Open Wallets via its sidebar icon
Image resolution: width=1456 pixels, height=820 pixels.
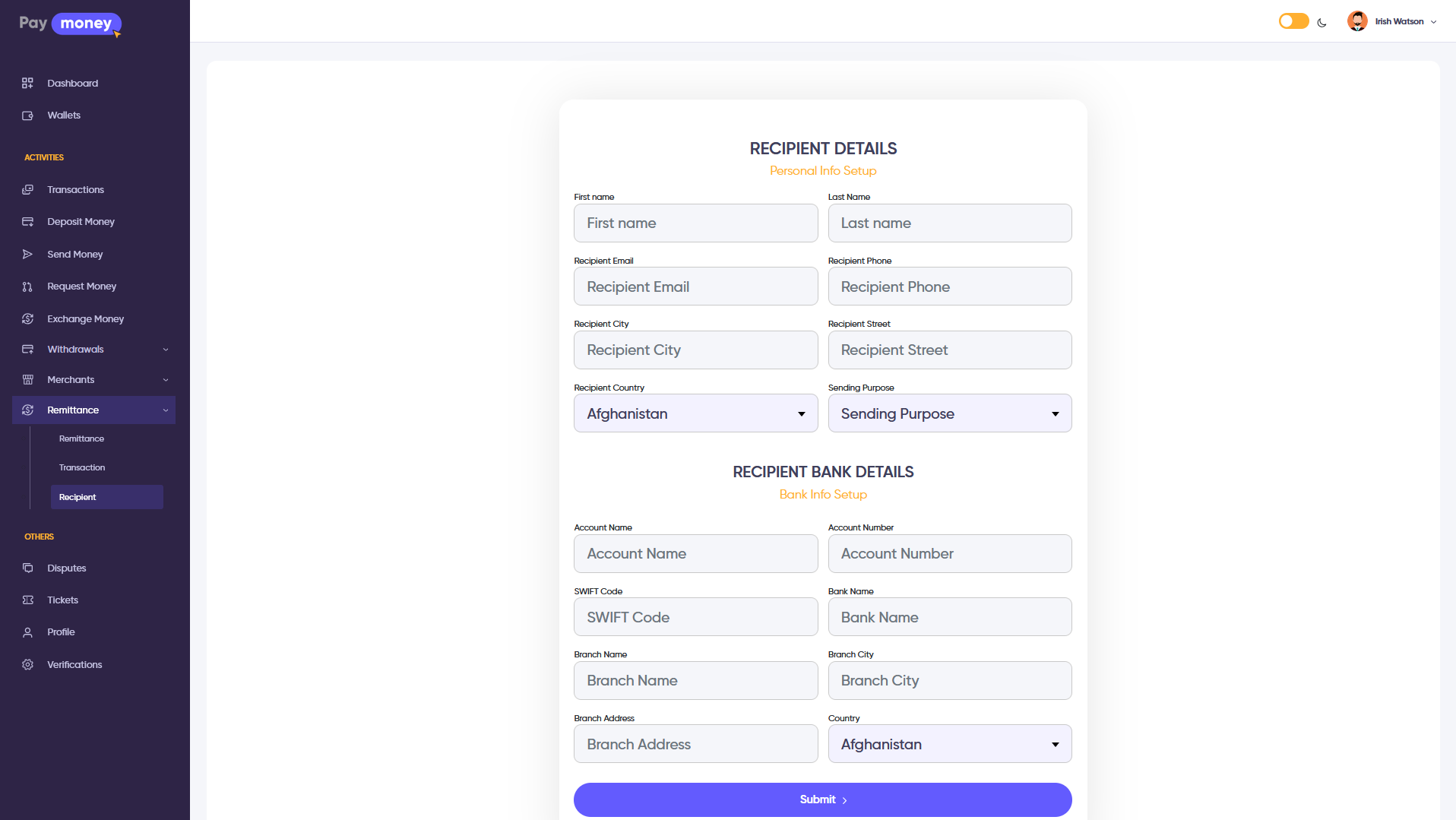28,115
